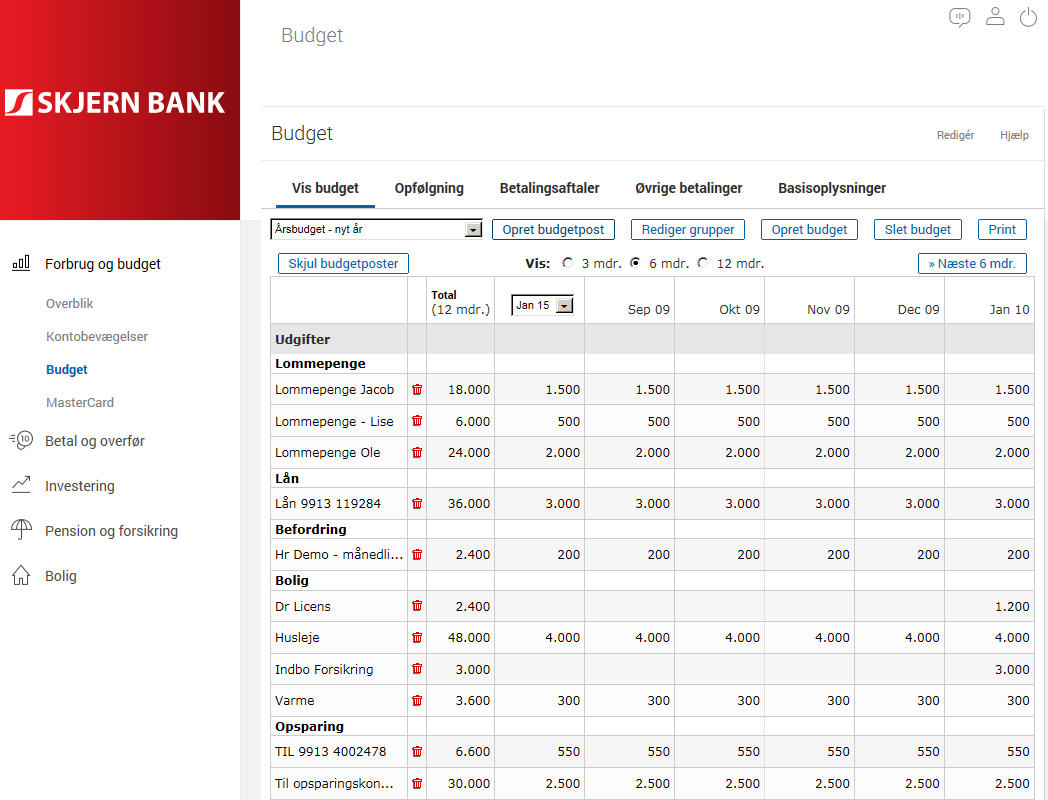Click the Sep 09 column header

point(648,309)
